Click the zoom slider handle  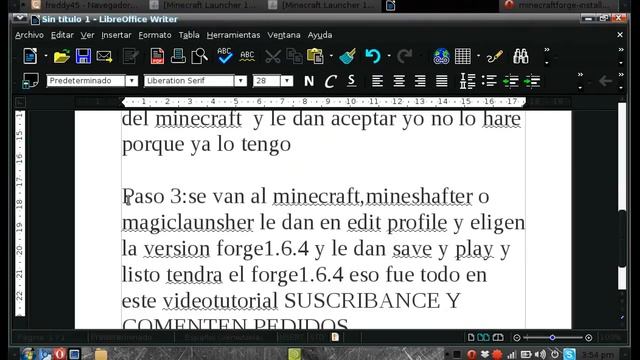click(552, 338)
